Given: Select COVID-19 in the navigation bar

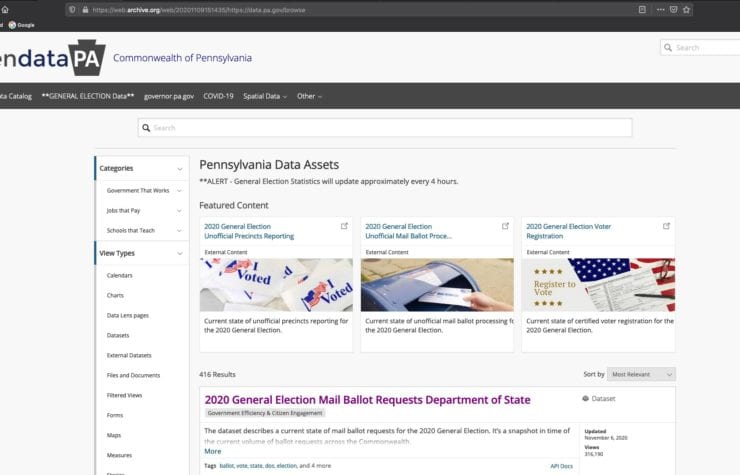Looking at the screenshot, I should 218,96.
